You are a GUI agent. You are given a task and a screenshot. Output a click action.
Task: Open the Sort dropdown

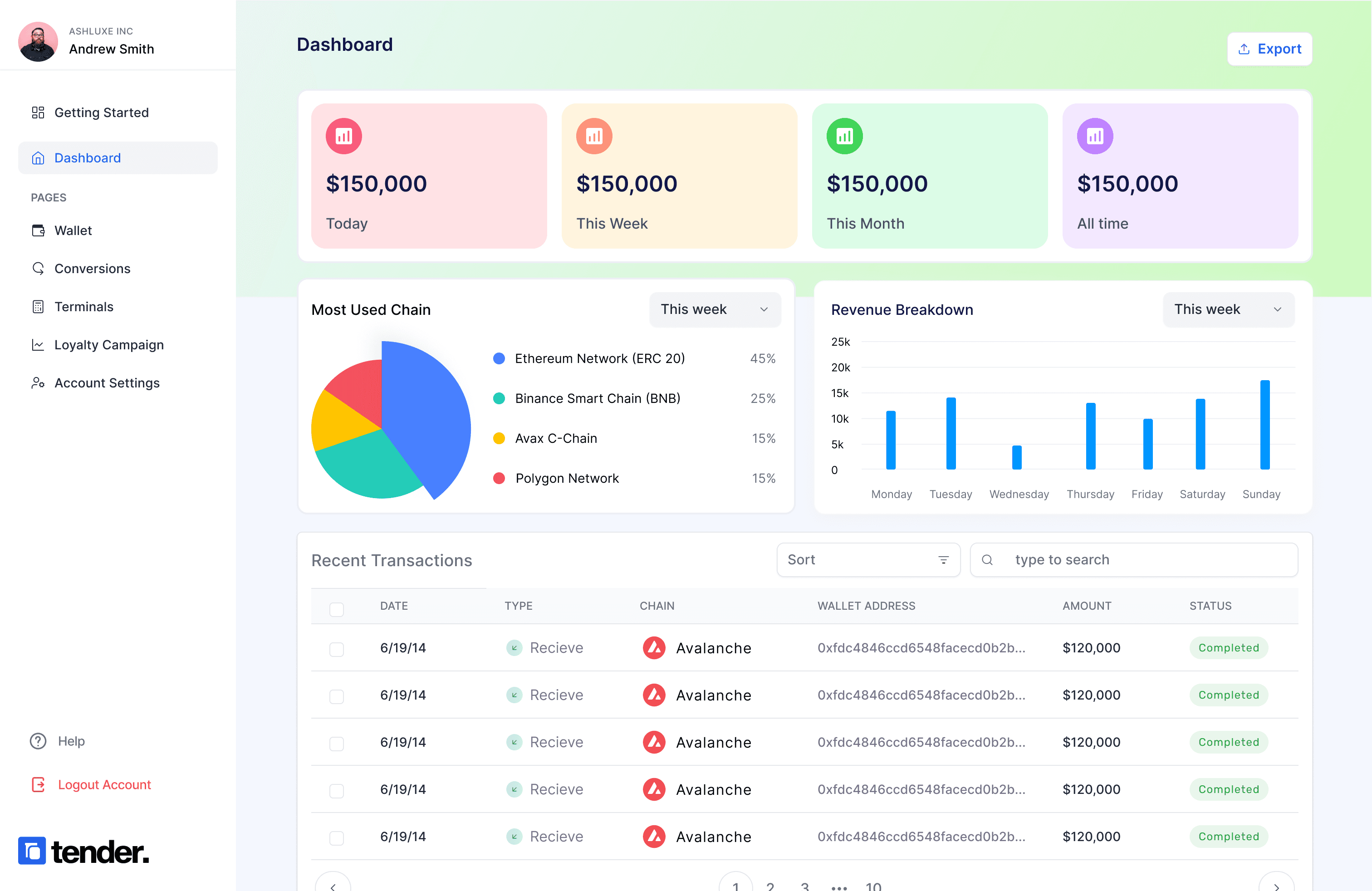click(868, 560)
